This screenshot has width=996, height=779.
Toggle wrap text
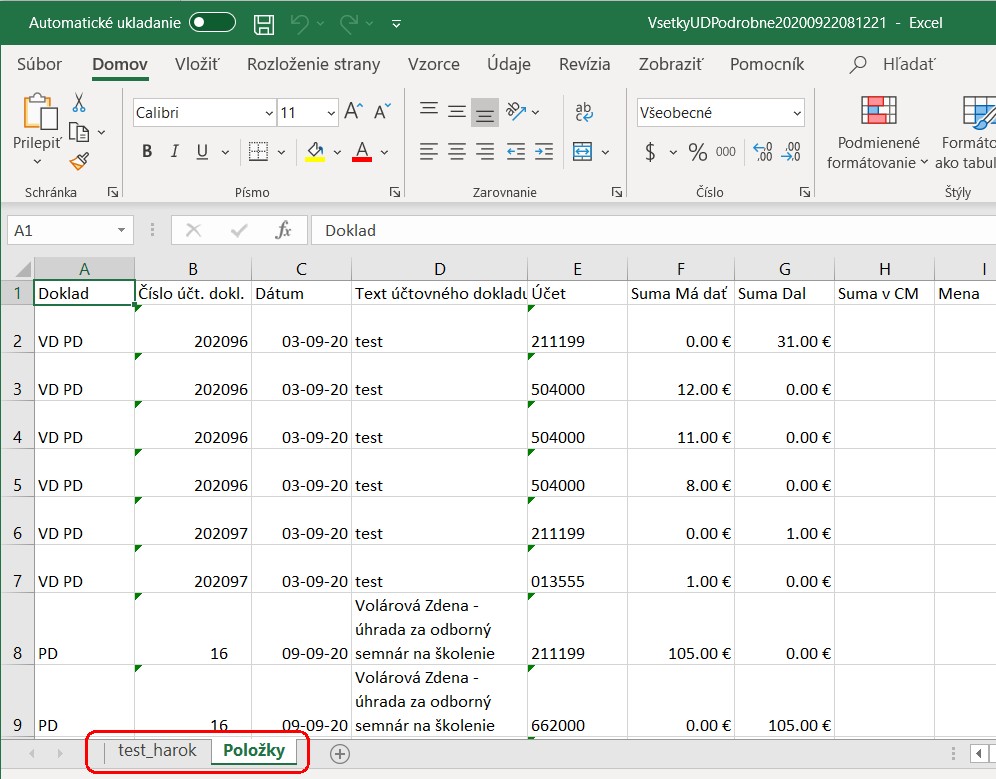tap(584, 112)
